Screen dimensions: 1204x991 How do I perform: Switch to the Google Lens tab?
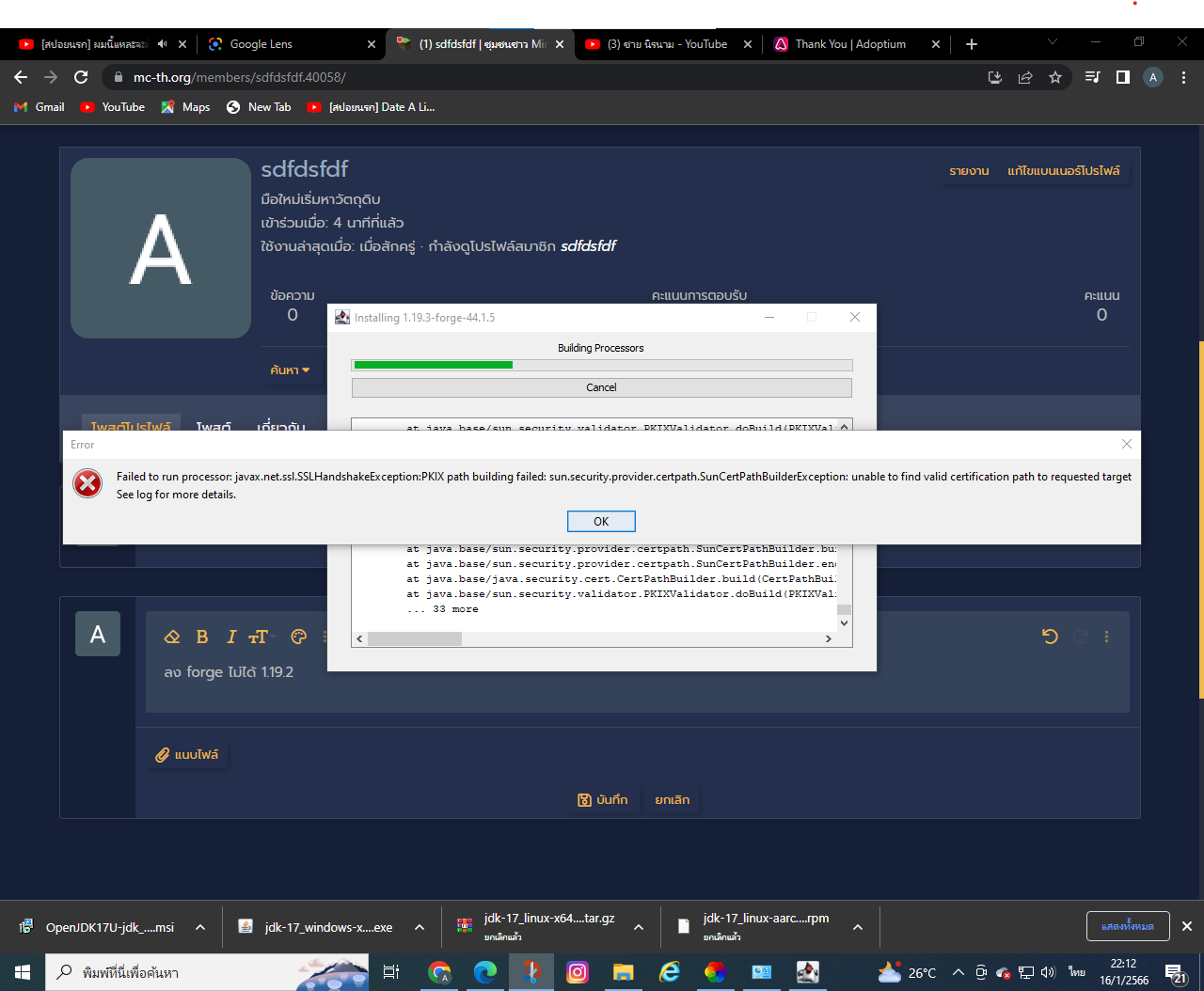click(x=292, y=44)
